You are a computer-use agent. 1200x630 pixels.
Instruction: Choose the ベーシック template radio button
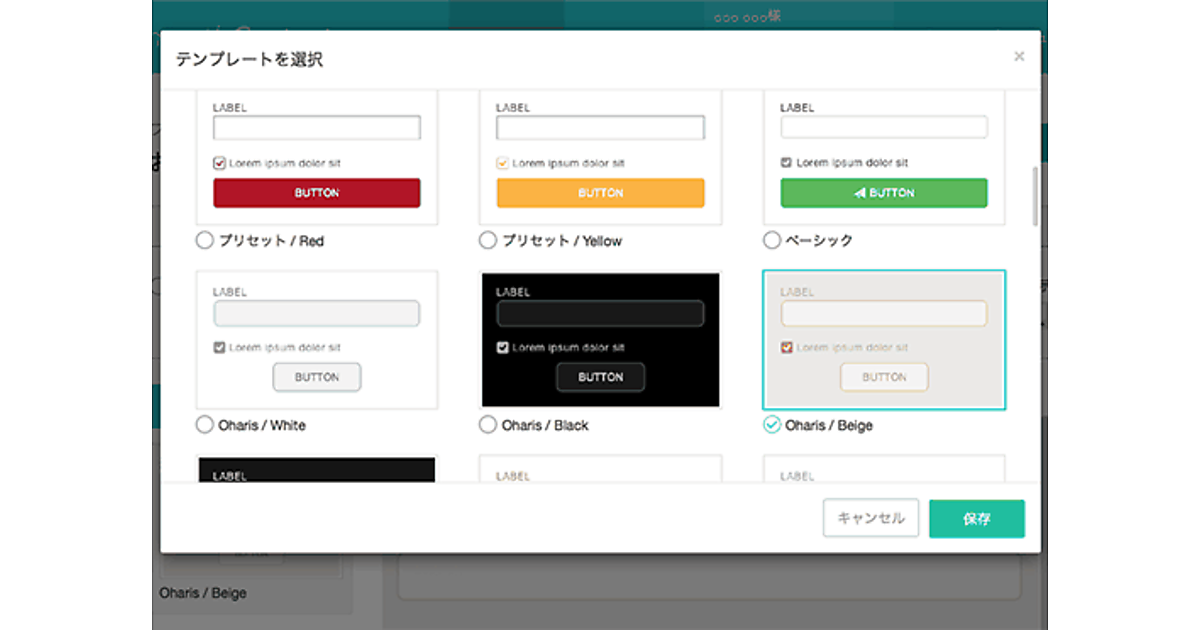tap(771, 240)
